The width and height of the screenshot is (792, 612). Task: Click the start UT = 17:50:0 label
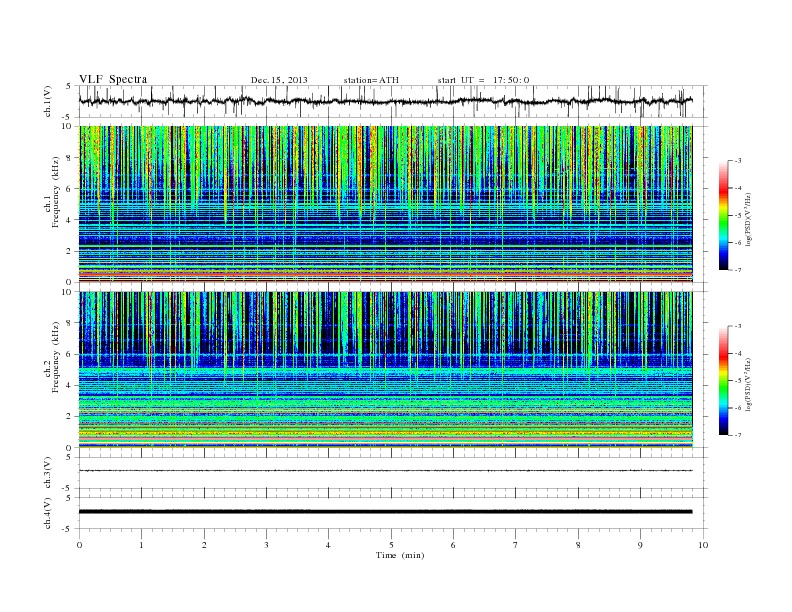point(483,80)
